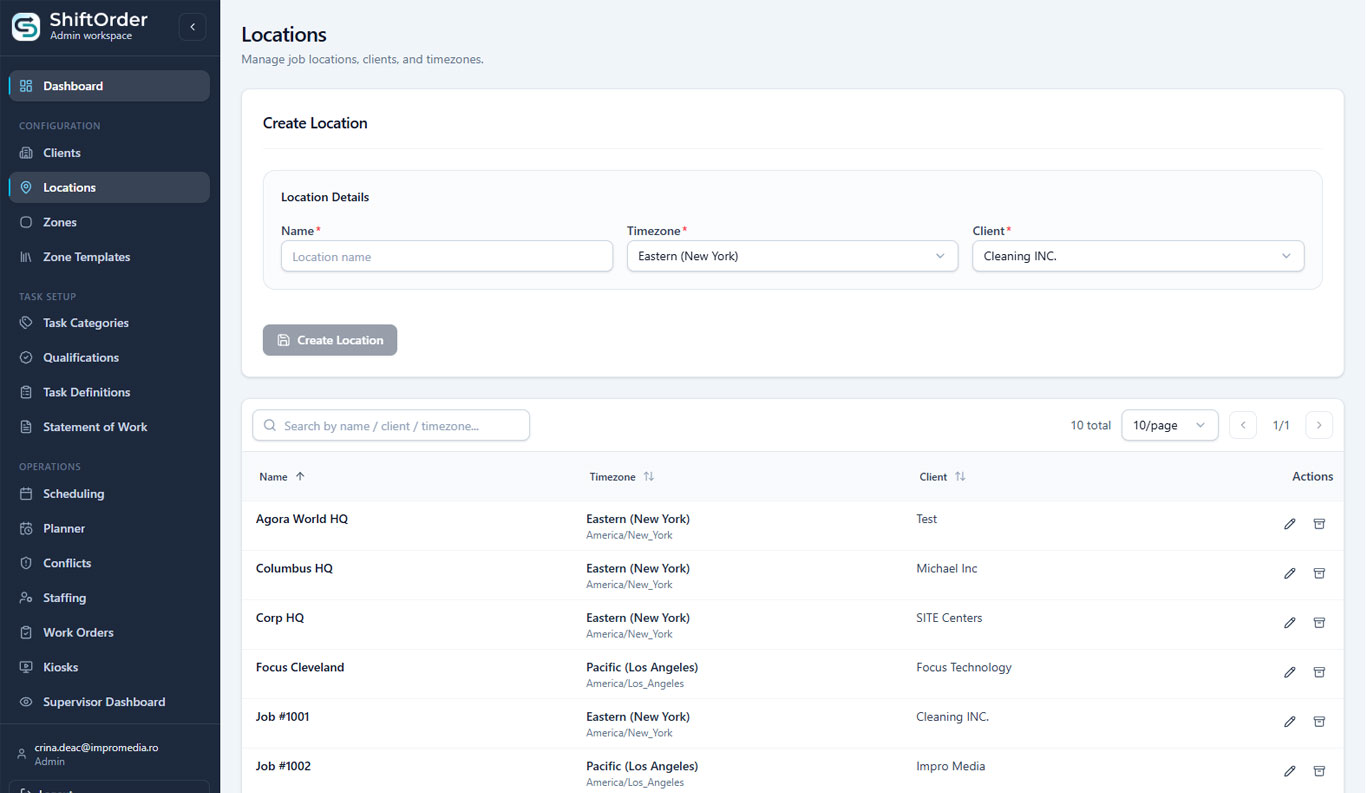Open Clients in the sidebar
Image resolution: width=1366 pixels, height=793 pixels.
109,153
